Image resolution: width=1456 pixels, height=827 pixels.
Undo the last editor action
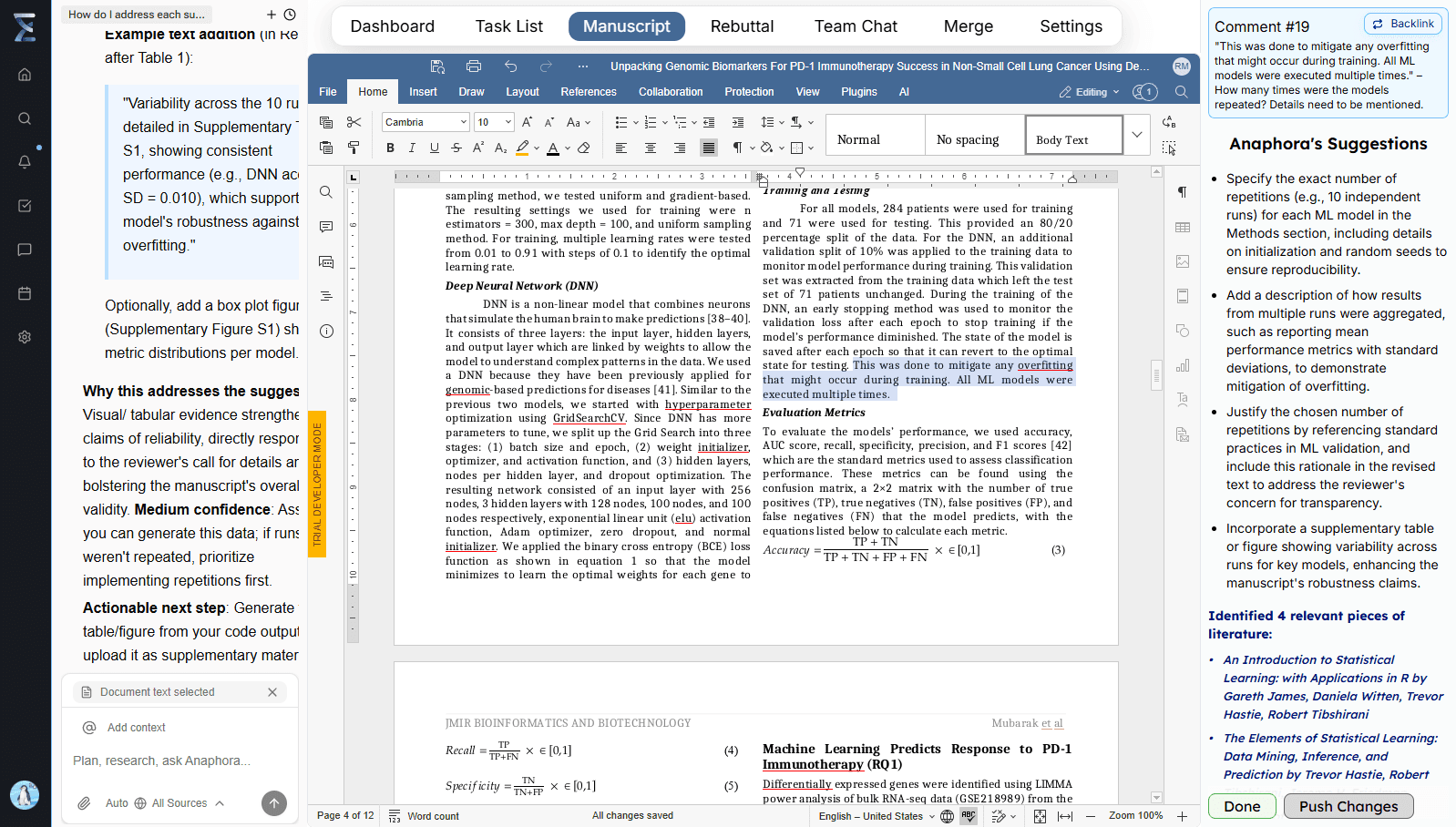pyautogui.click(x=510, y=66)
